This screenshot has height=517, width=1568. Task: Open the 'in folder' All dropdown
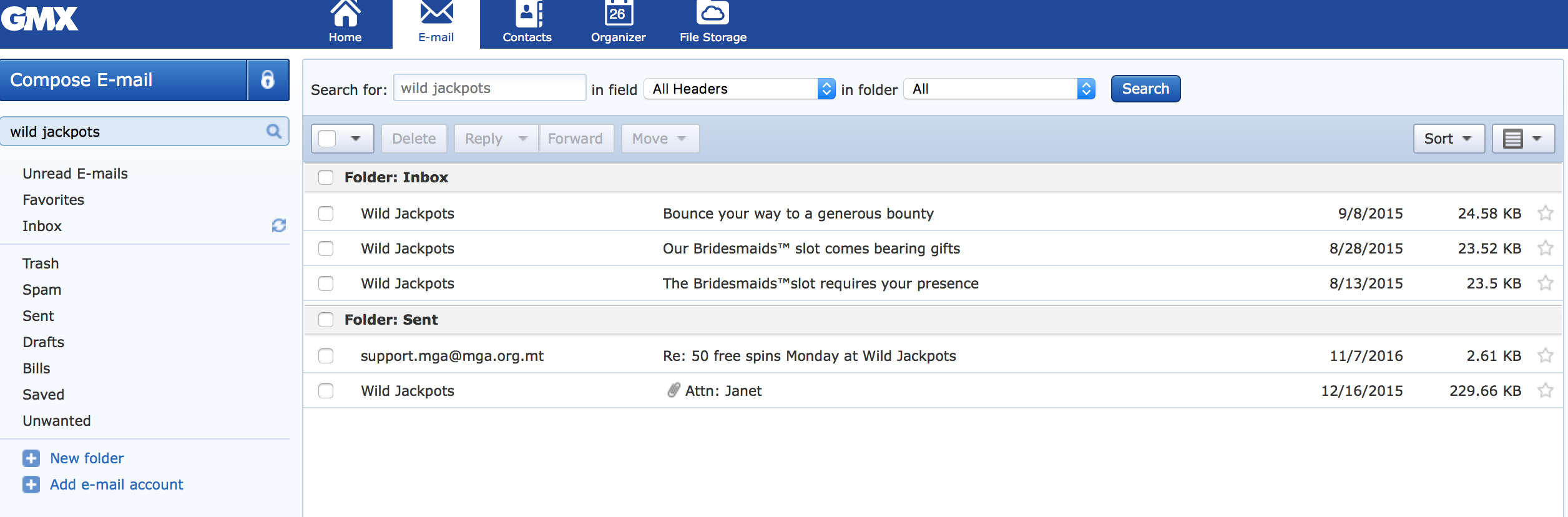click(999, 89)
